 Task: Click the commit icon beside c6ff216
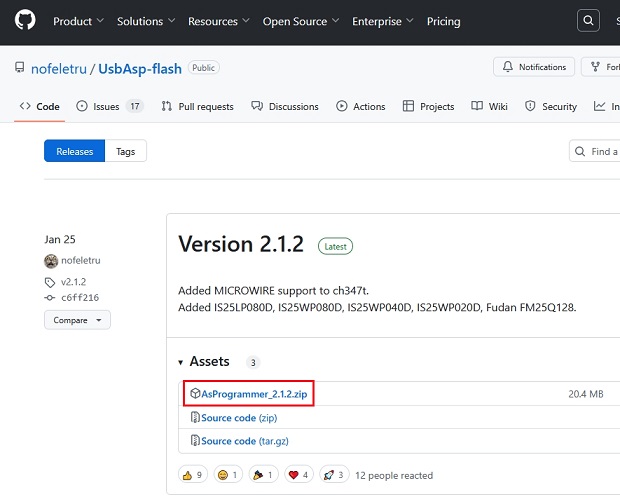[50, 298]
